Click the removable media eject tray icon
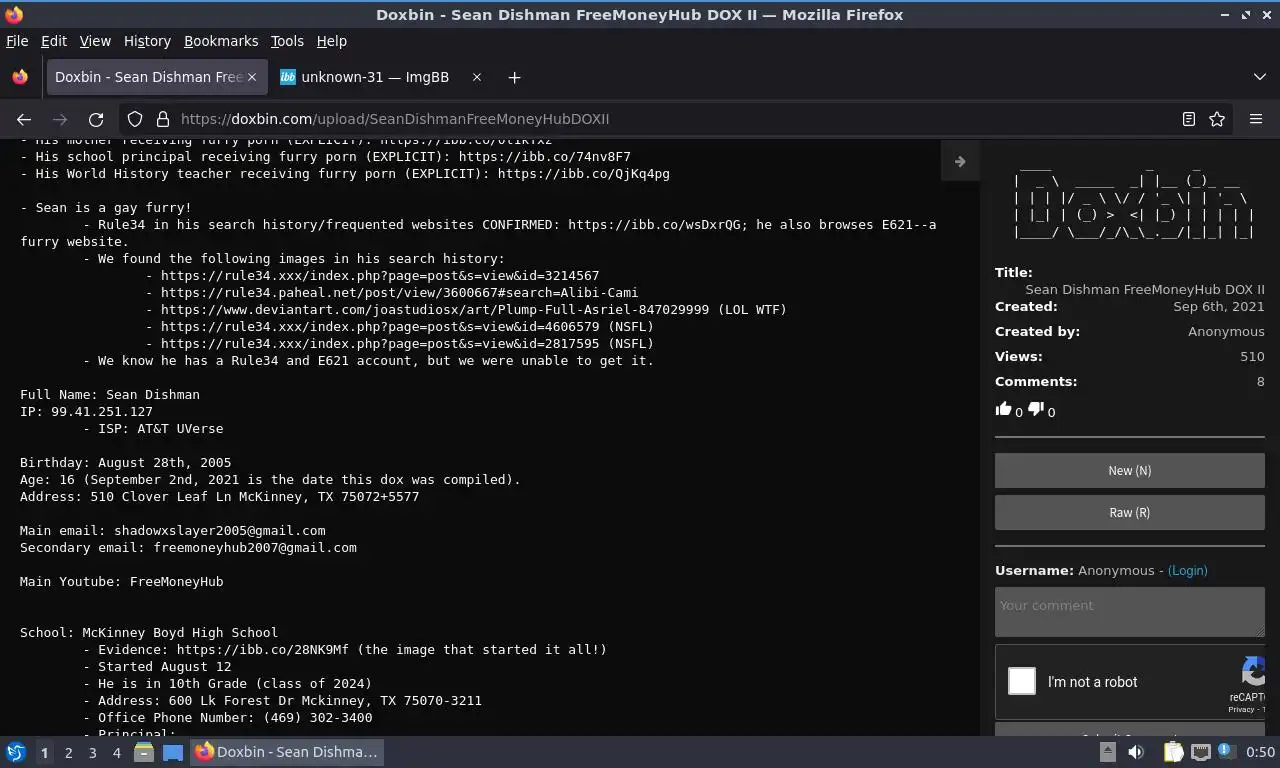Viewport: 1280px width, 768px height. (1107, 752)
